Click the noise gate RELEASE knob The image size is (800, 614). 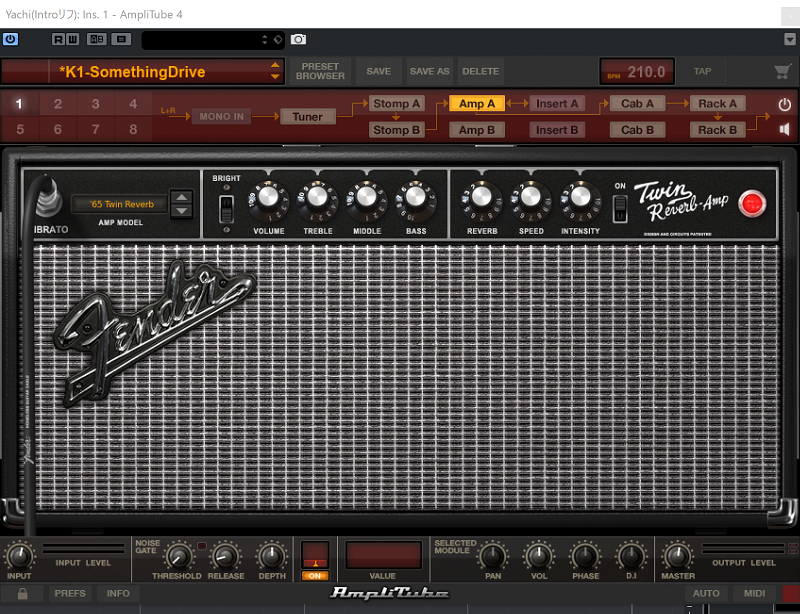coord(226,557)
